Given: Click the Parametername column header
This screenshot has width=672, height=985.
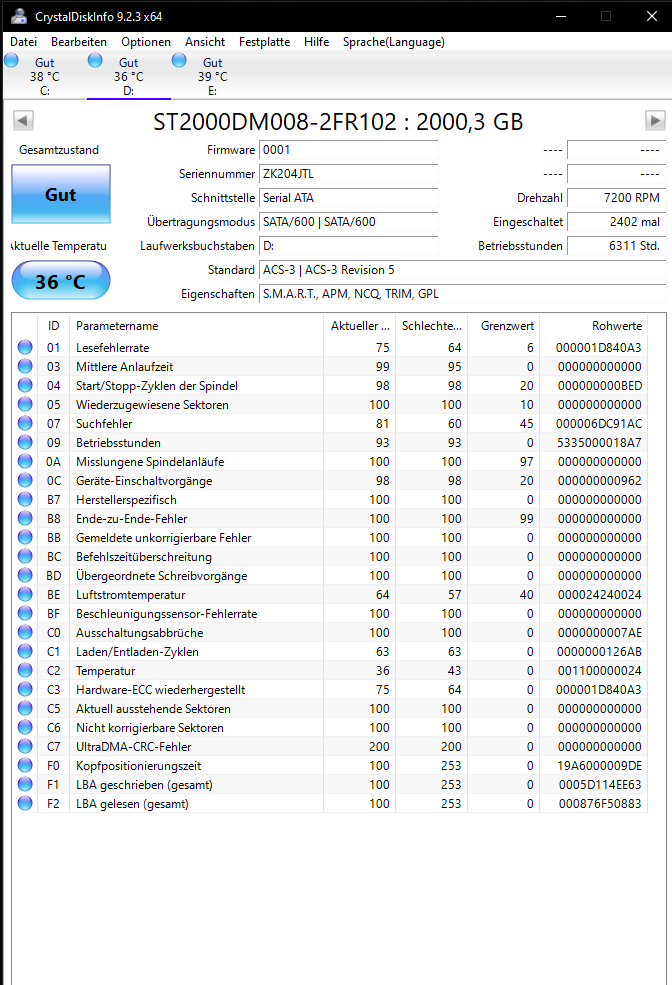Looking at the screenshot, I should click(x=196, y=326).
